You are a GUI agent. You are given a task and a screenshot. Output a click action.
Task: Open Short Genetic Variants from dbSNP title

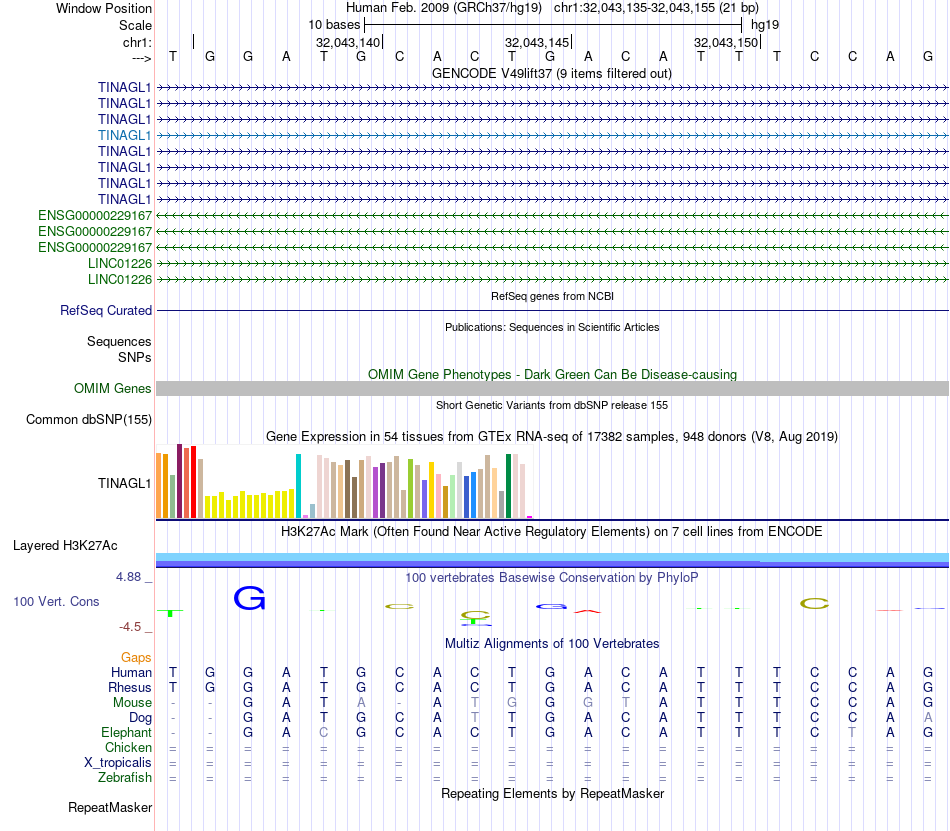click(x=552, y=405)
